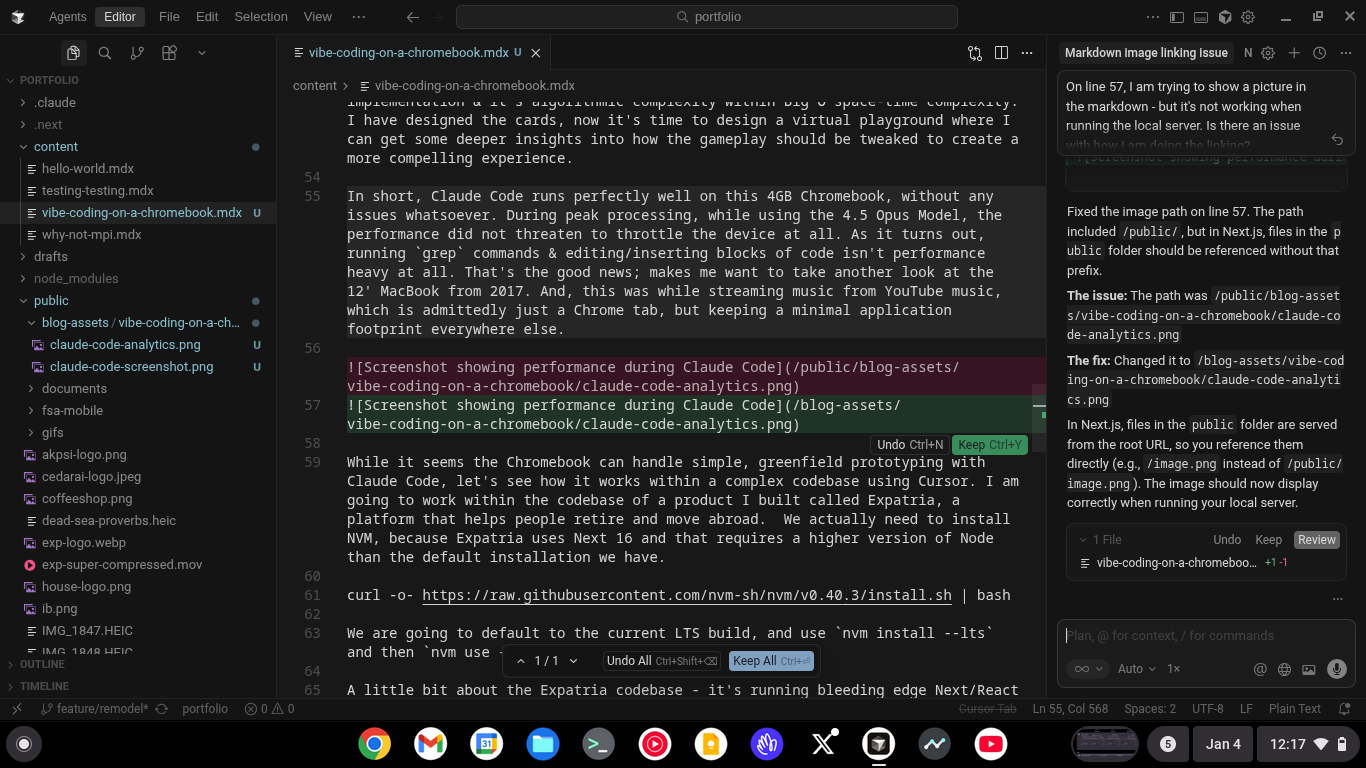Open the chat settings gear icon
The height and width of the screenshot is (768, 1366).
[x=1266, y=52]
